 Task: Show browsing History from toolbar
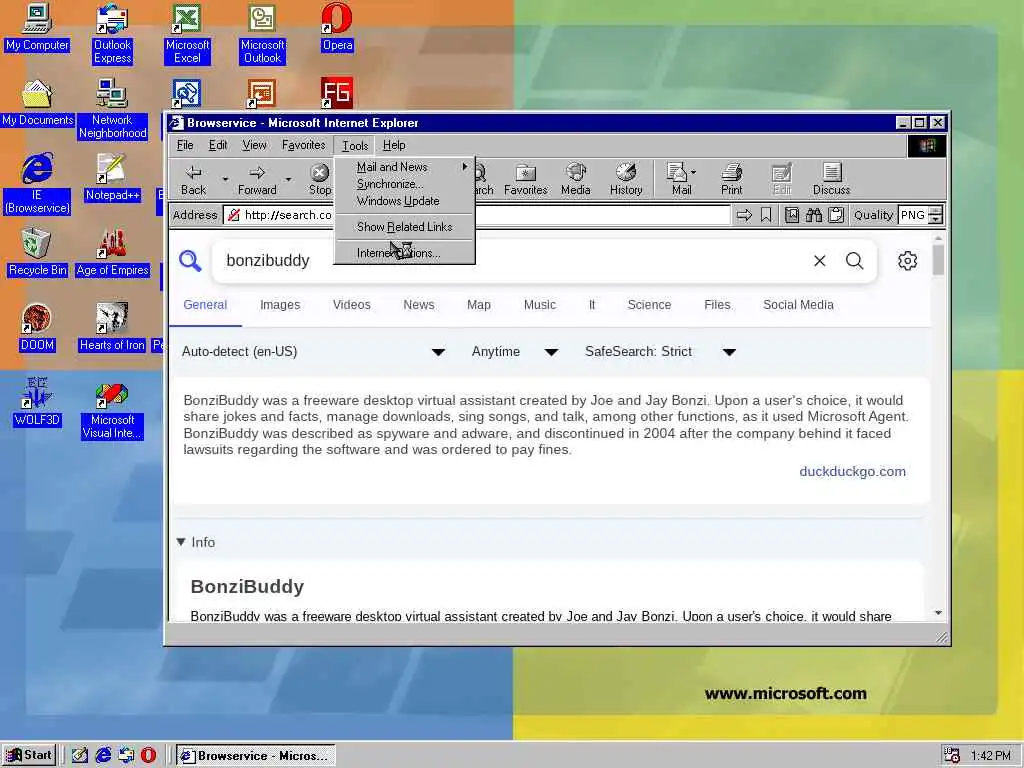pos(626,180)
